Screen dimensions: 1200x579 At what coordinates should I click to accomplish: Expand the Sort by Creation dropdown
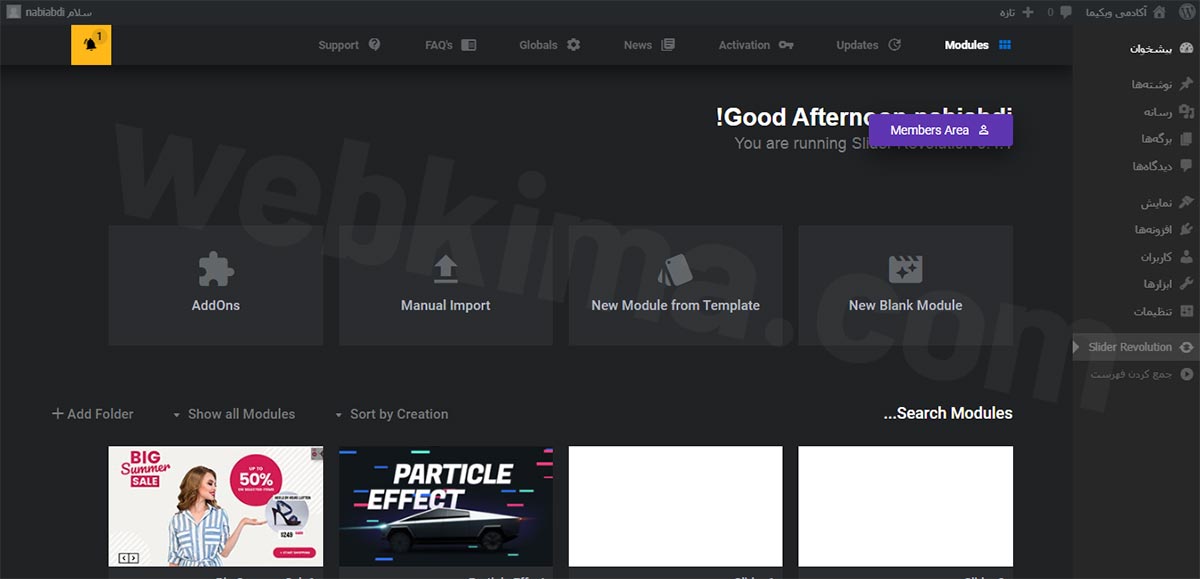[x=391, y=414]
